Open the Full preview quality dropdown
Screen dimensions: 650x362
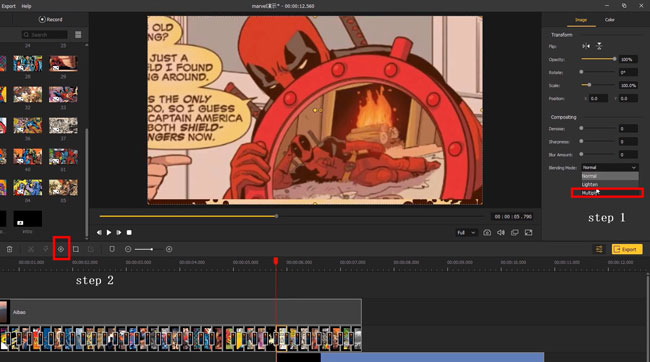click(466, 233)
